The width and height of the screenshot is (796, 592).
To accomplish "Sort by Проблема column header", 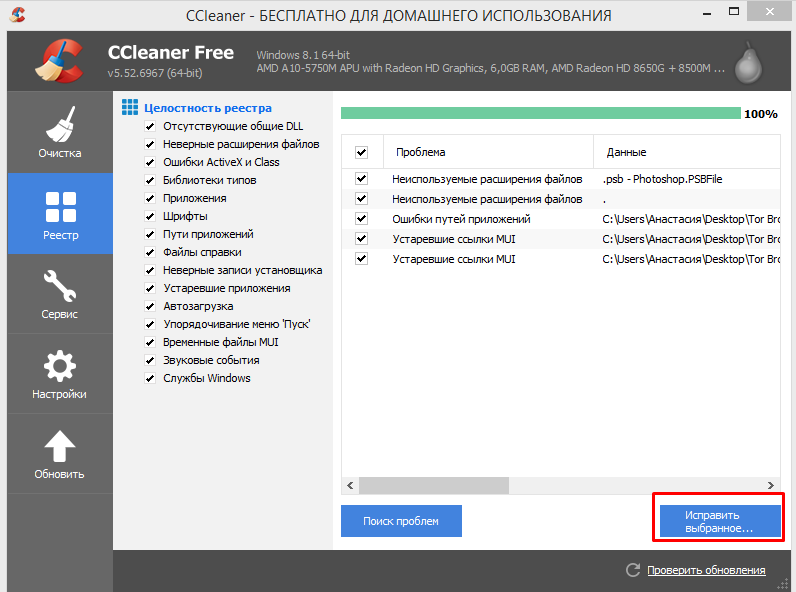I will tap(488, 152).
